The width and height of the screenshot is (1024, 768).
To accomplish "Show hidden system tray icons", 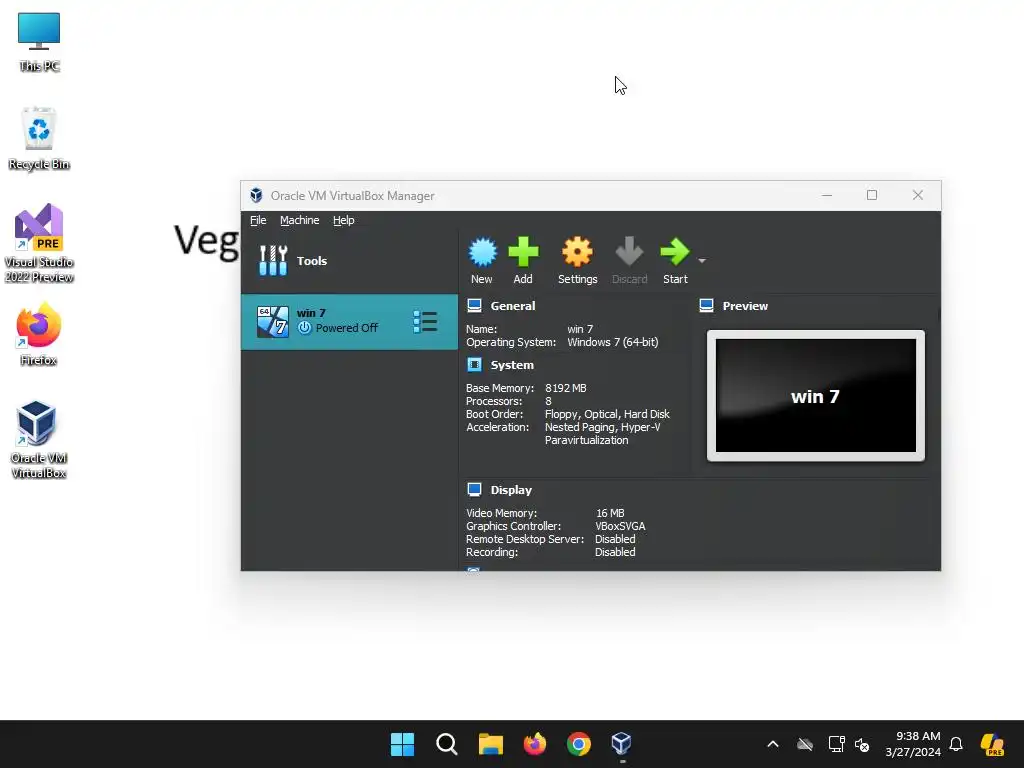I will click(x=773, y=744).
